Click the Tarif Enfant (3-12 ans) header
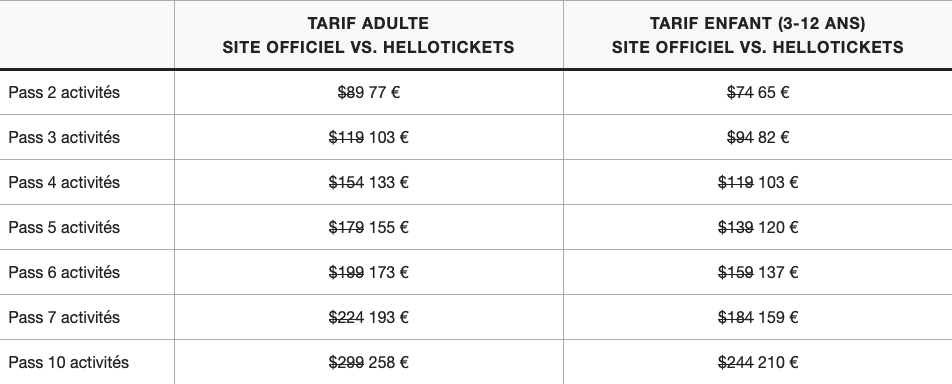Screen dimensions: 952x384 click(757, 35)
